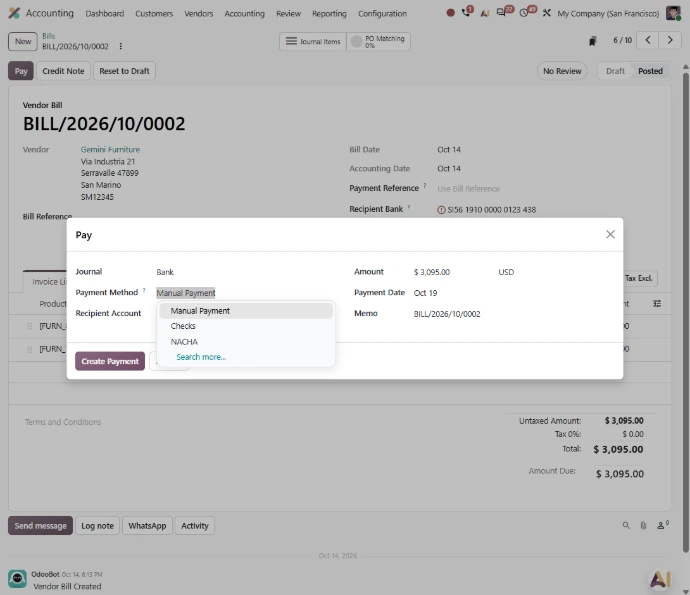This screenshot has height=595, width=690.
Task: Click the Log note button
Action: coord(97,525)
